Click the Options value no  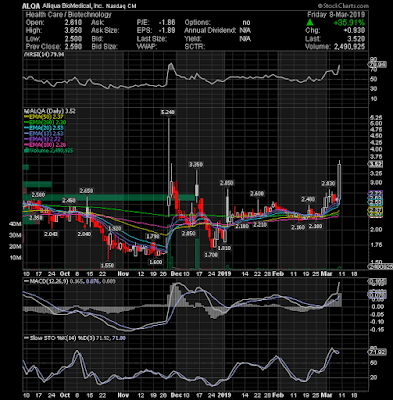tap(246, 23)
